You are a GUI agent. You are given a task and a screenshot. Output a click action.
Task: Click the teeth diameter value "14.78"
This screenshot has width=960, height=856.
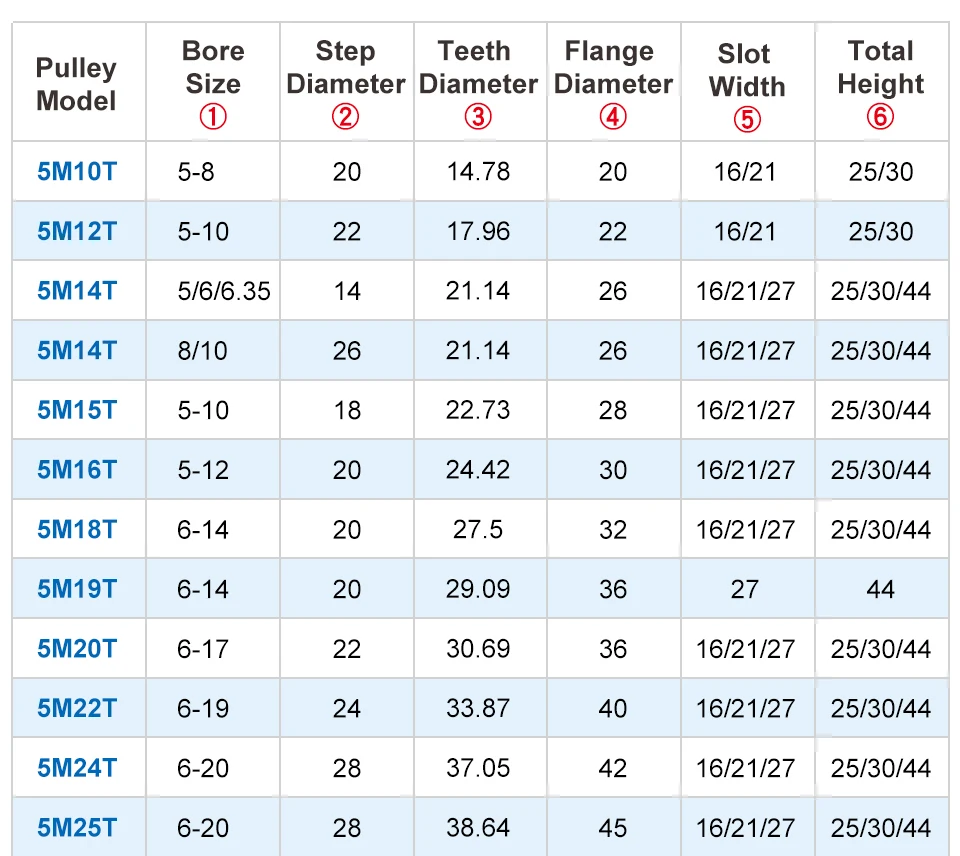(x=478, y=171)
